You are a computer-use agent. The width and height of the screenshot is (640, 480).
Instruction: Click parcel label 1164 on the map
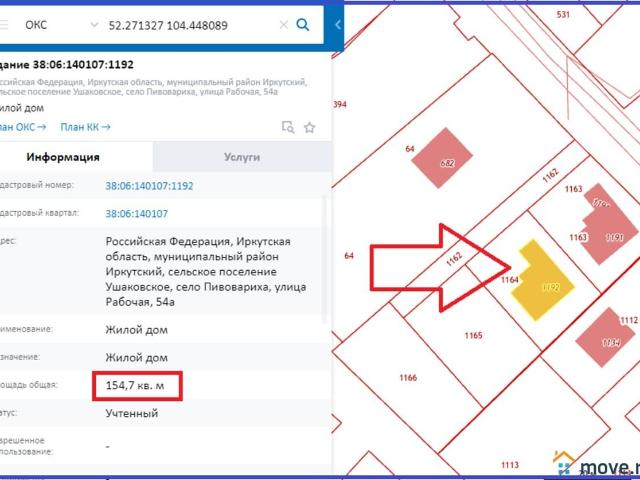[x=510, y=280]
